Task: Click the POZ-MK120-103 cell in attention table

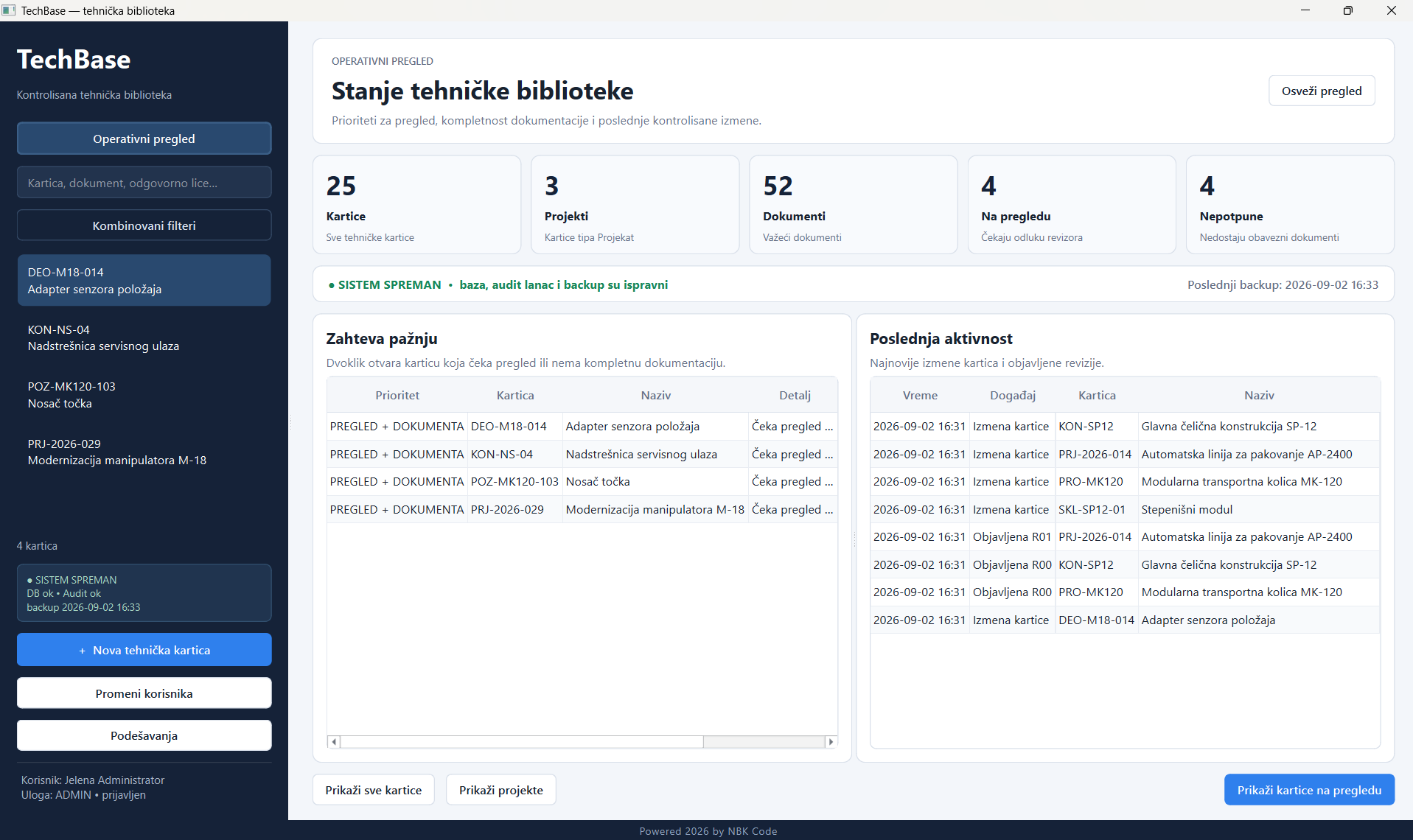Action: [515, 481]
